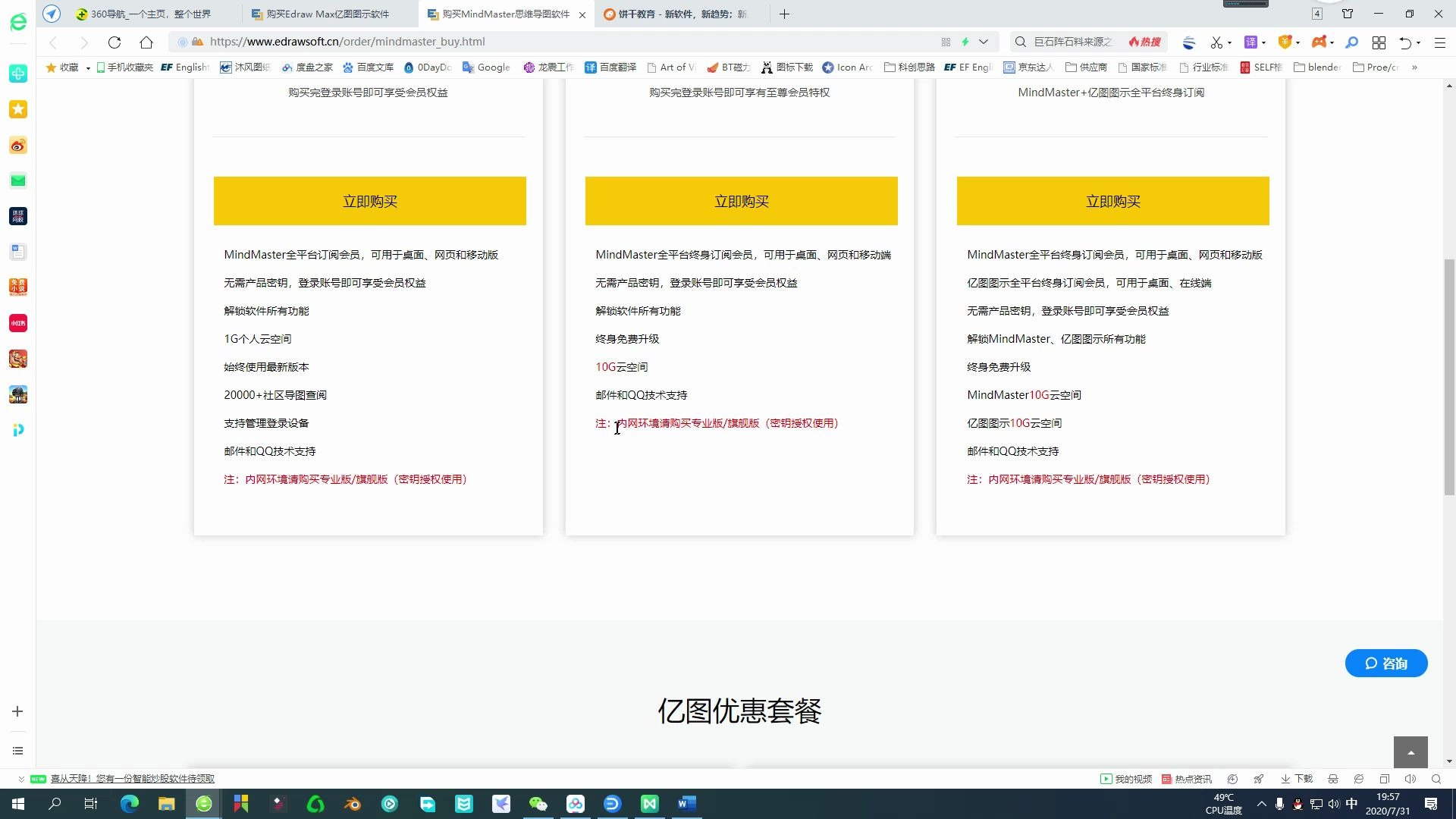Screen dimensions: 1456x819
Task: Adjust volume from the taskbar speaker
Action: click(1335, 805)
